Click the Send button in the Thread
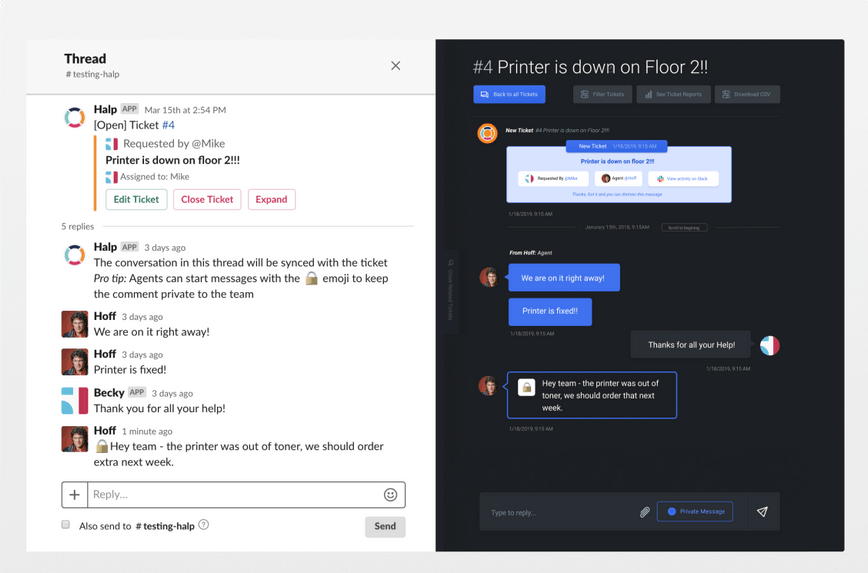This screenshot has width=868, height=573. [385, 526]
